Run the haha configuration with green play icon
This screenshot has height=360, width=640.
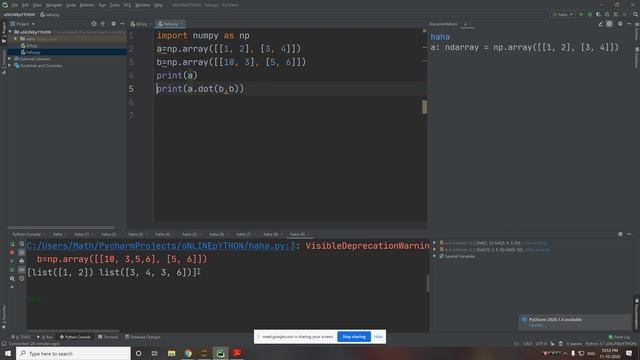[582, 14]
